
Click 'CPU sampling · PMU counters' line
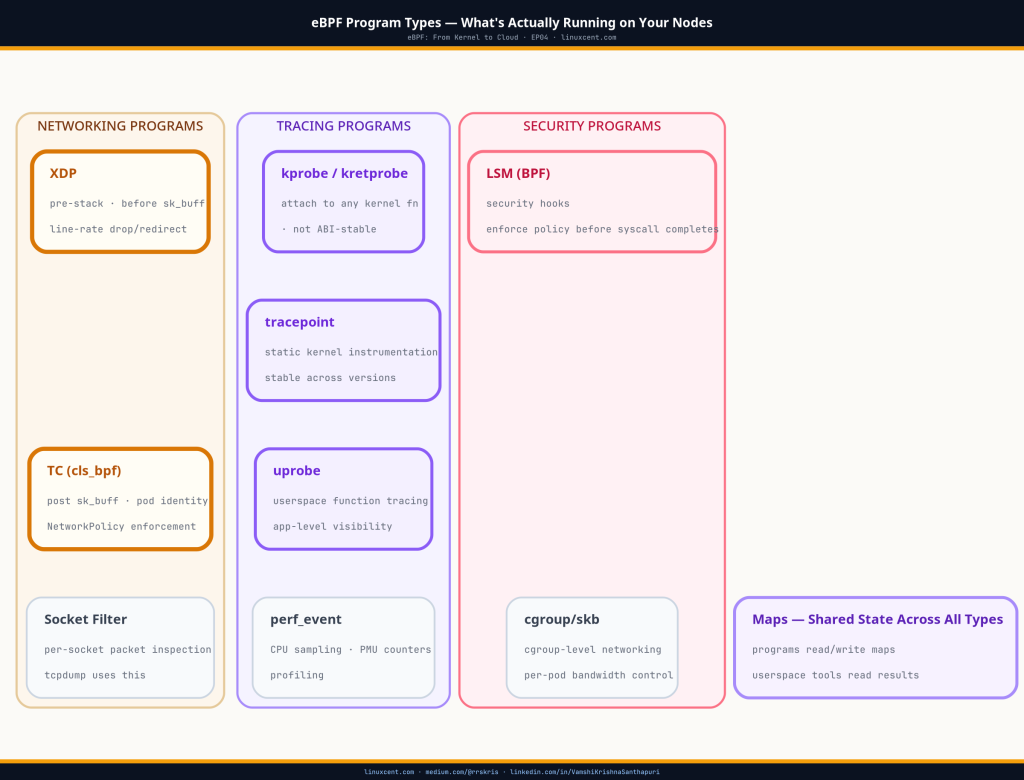pyautogui.click(x=351, y=649)
